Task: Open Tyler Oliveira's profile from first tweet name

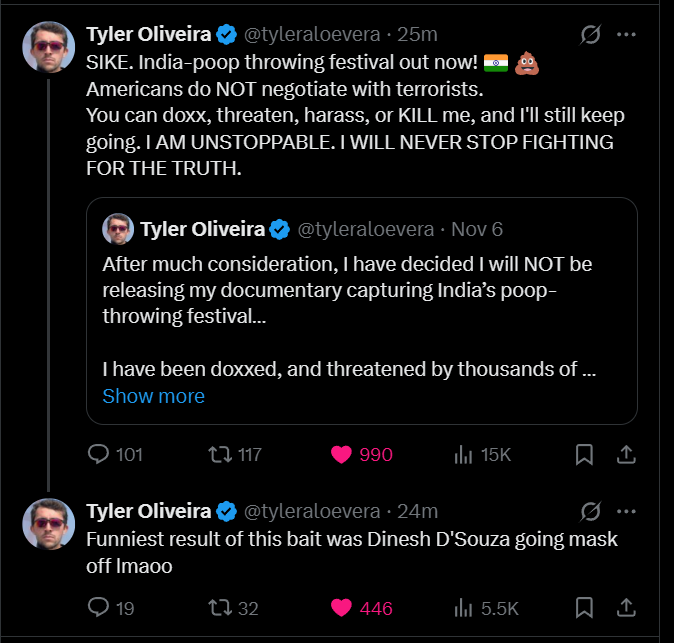Action: [x=148, y=35]
